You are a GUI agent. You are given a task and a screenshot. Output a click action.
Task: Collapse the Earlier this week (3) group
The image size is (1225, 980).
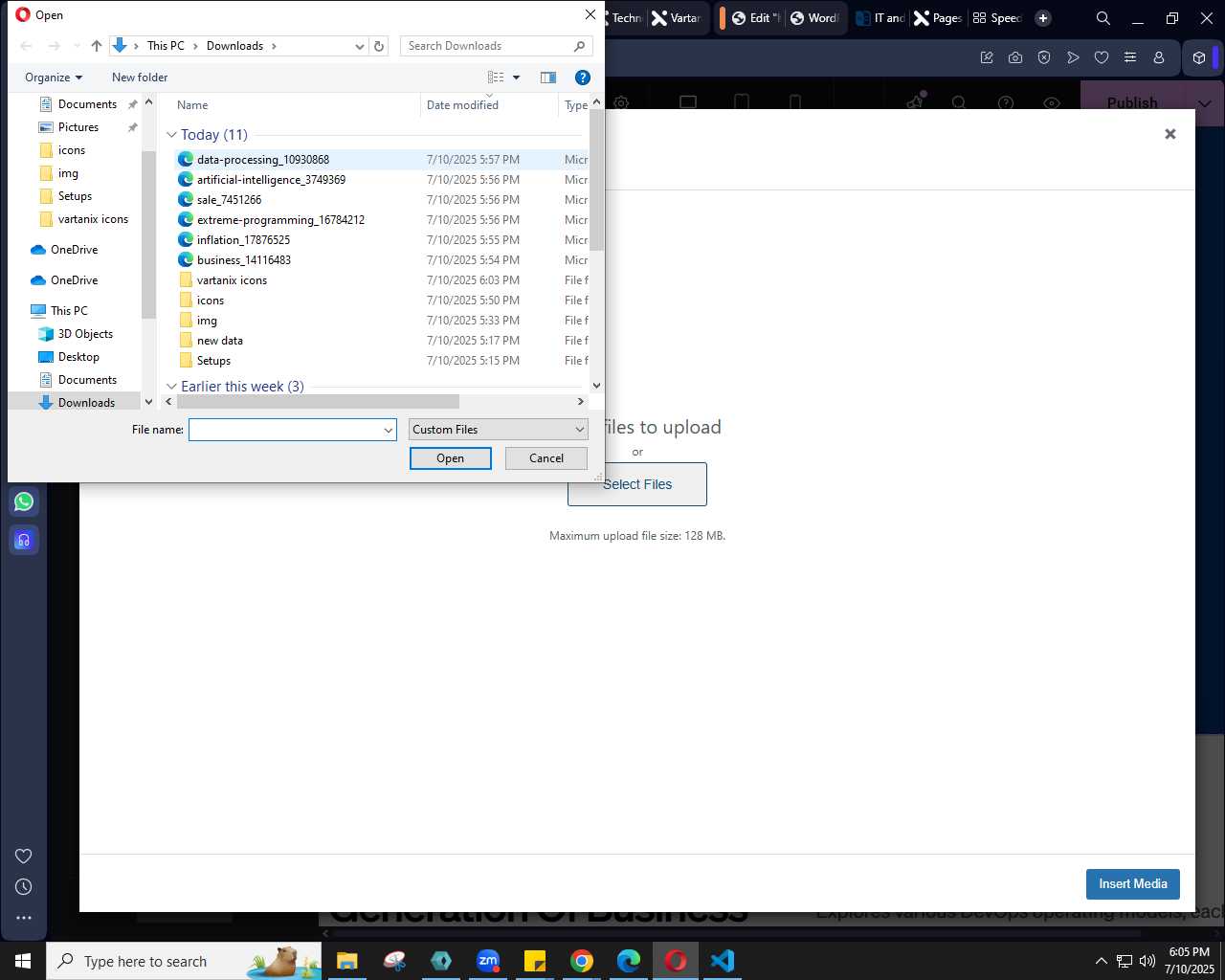(172, 387)
